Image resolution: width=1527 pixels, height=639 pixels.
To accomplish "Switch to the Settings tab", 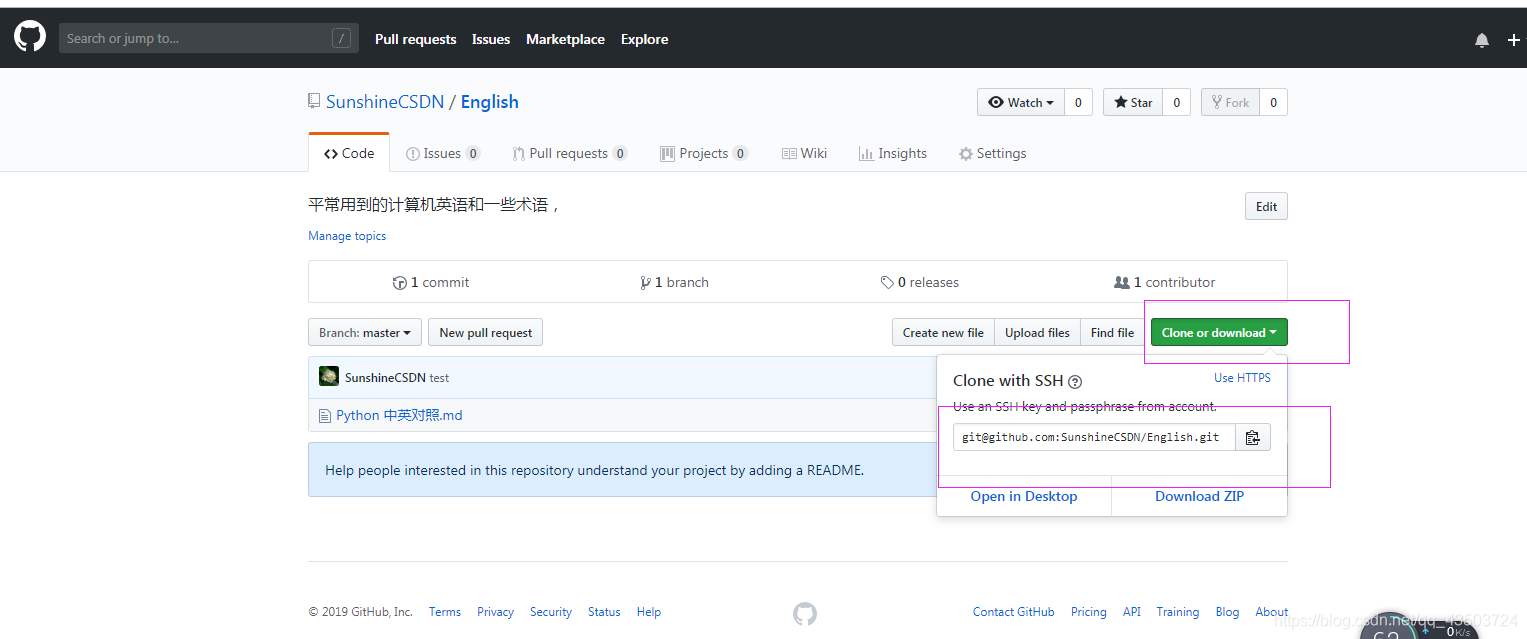I will [x=992, y=153].
